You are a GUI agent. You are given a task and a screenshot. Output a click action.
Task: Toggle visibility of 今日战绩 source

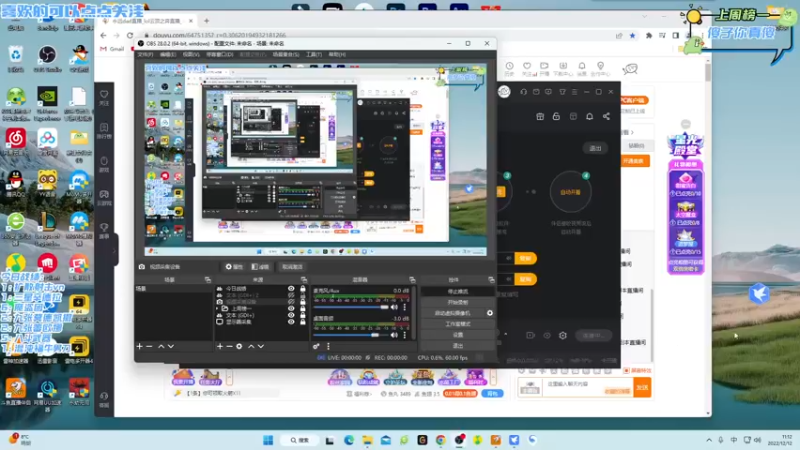pos(291,289)
